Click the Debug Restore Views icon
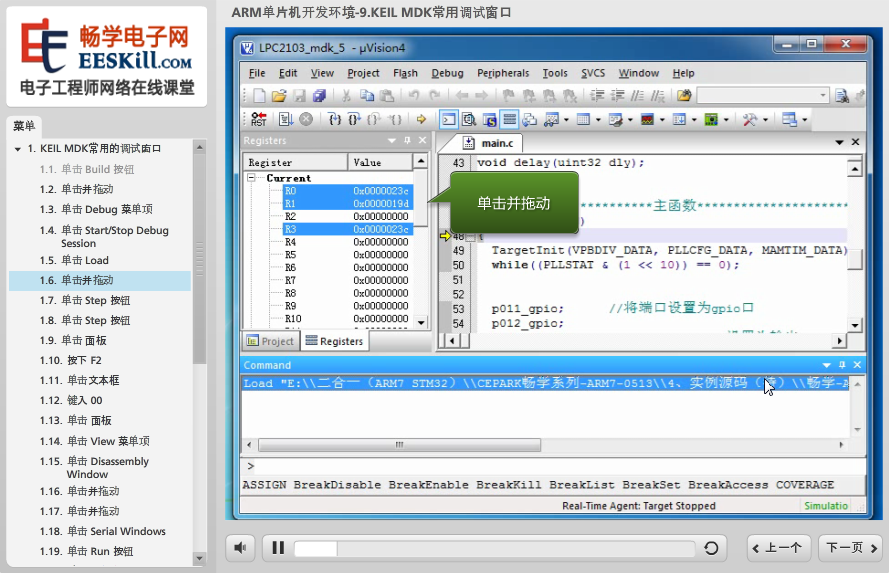The width and height of the screenshot is (889, 573). [x=789, y=119]
